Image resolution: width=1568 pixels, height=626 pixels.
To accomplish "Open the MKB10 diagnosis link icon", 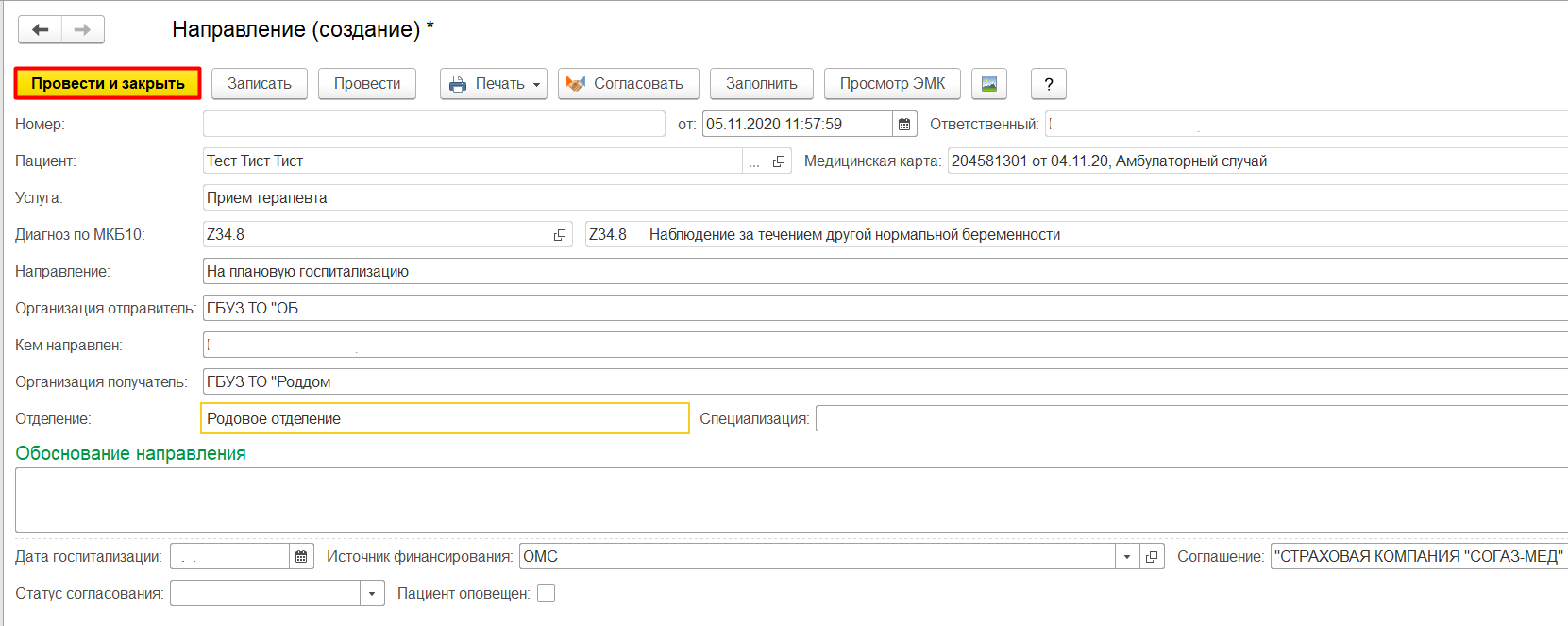I will (x=560, y=235).
